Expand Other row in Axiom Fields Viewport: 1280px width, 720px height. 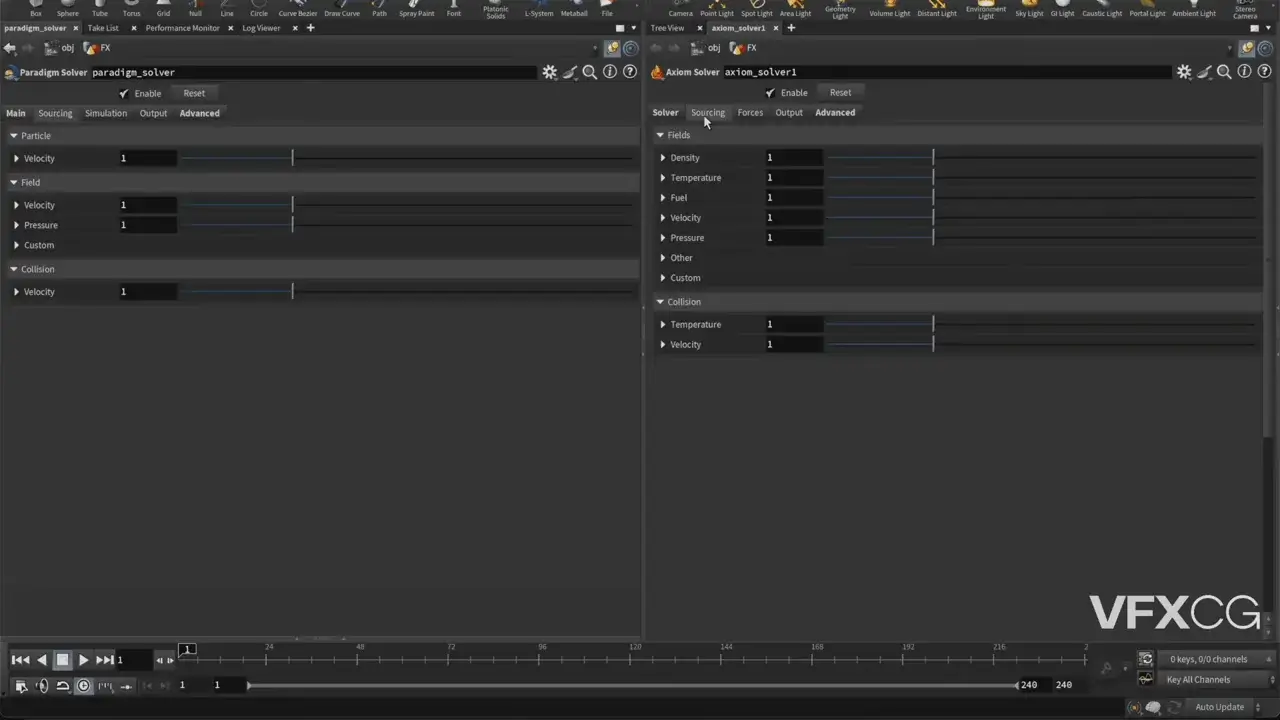pyautogui.click(x=662, y=258)
